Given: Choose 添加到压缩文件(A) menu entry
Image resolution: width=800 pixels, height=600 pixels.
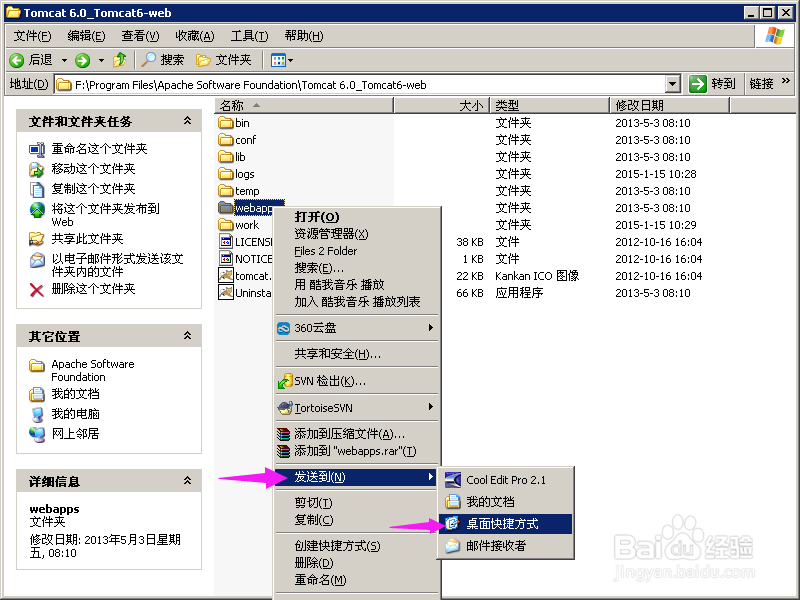Looking at the screenshot, I should (x=357, y=434).
